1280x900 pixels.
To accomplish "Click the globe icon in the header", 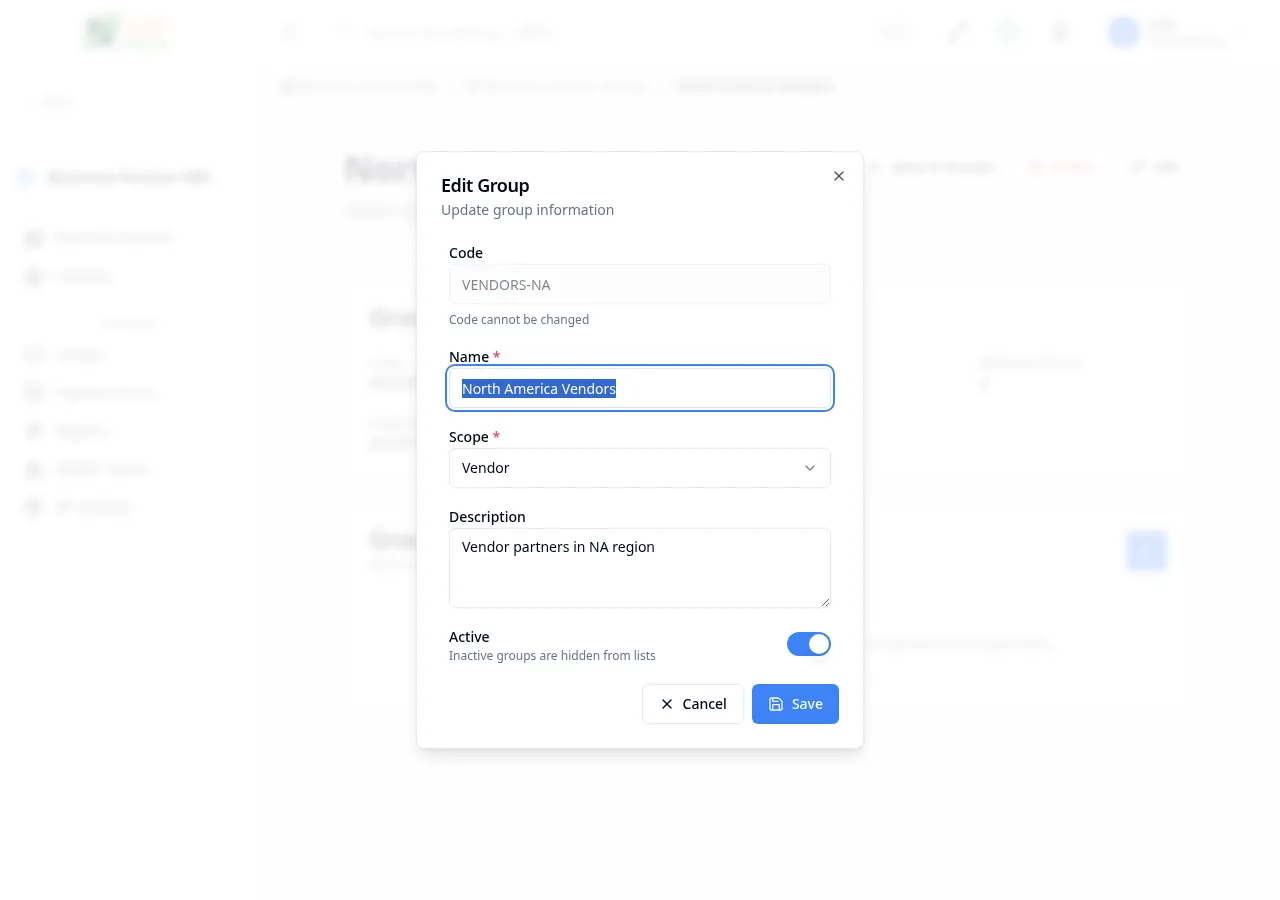I will tap(1007, 32).
